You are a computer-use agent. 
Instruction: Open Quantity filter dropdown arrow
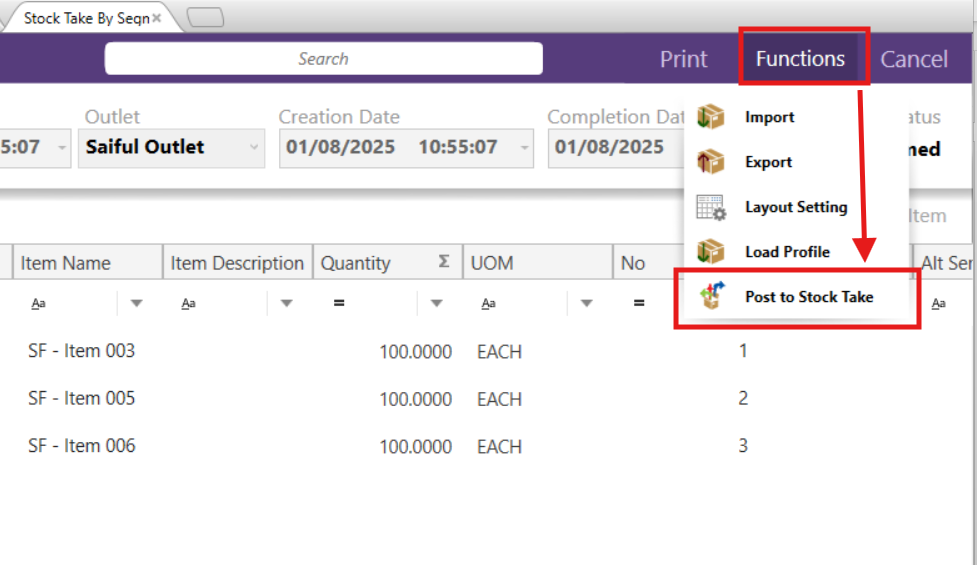[x=436, y=303]
